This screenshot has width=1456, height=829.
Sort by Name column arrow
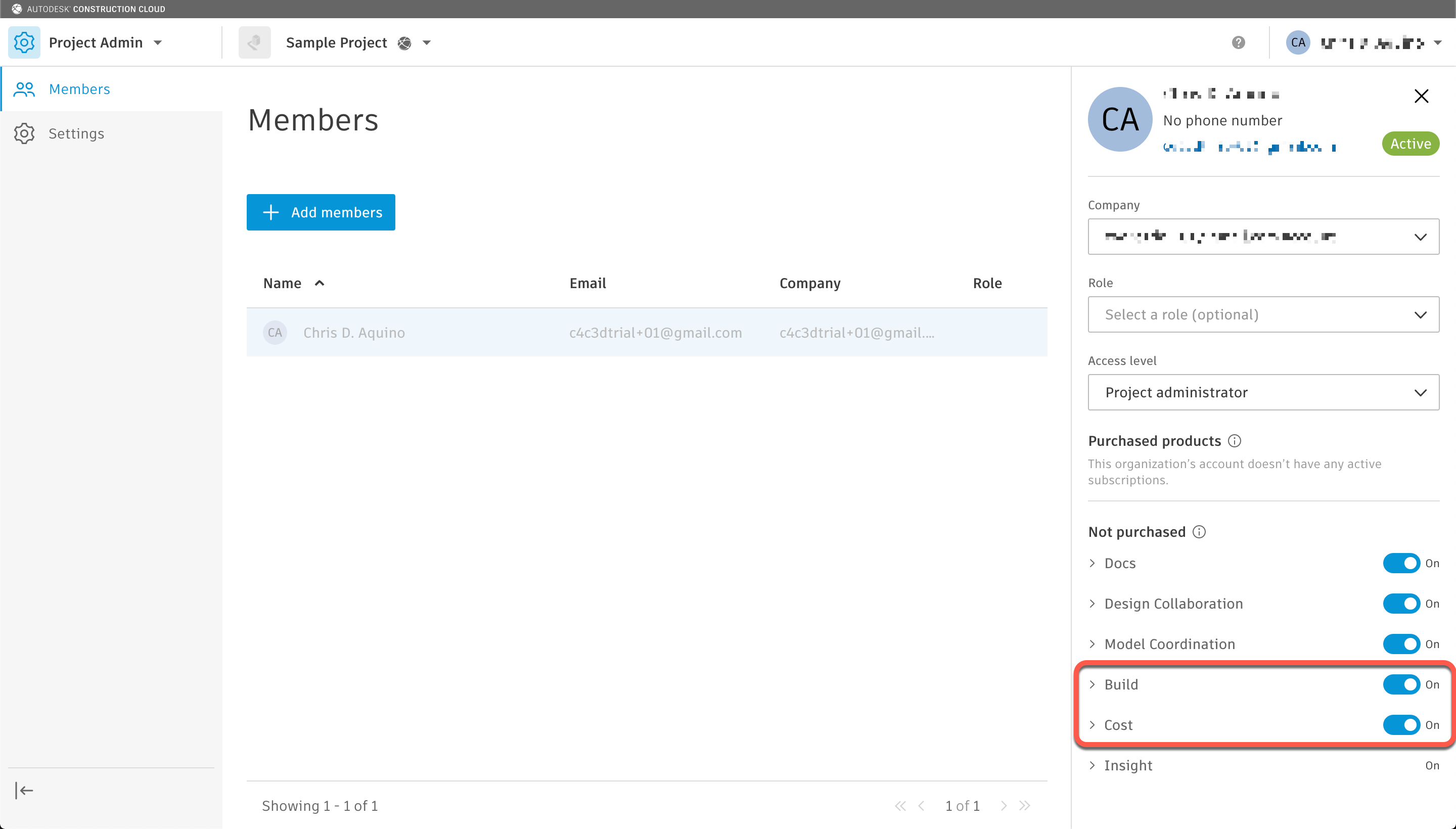coord(320,283)
